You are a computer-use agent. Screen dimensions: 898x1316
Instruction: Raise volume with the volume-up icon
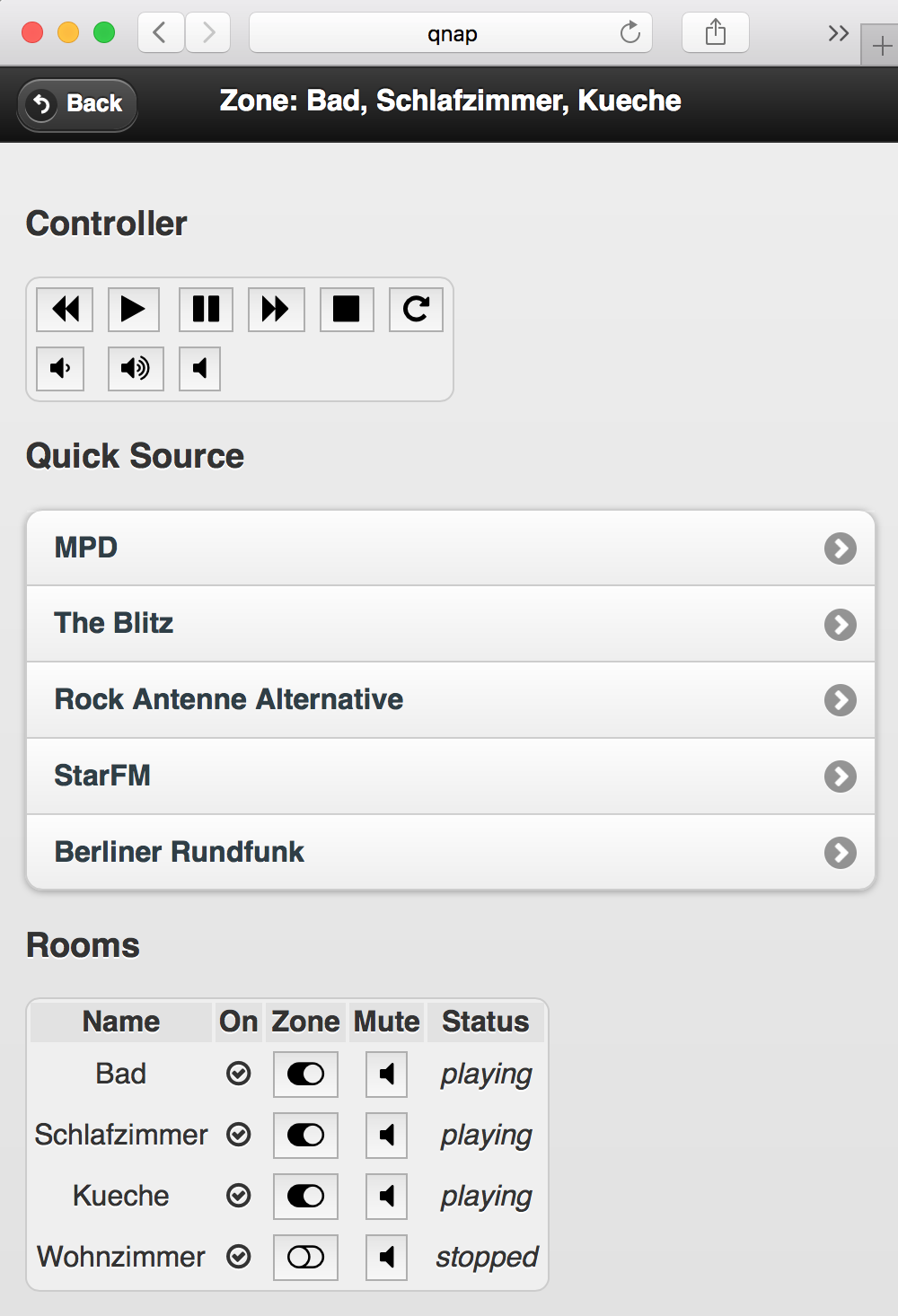coord(136,368)
